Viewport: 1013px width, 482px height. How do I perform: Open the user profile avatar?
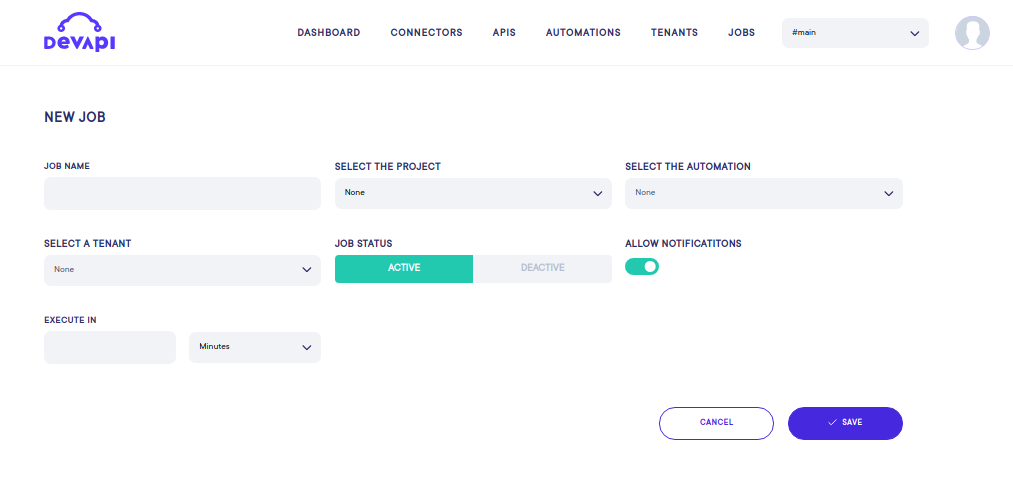[x=972, y=33]
